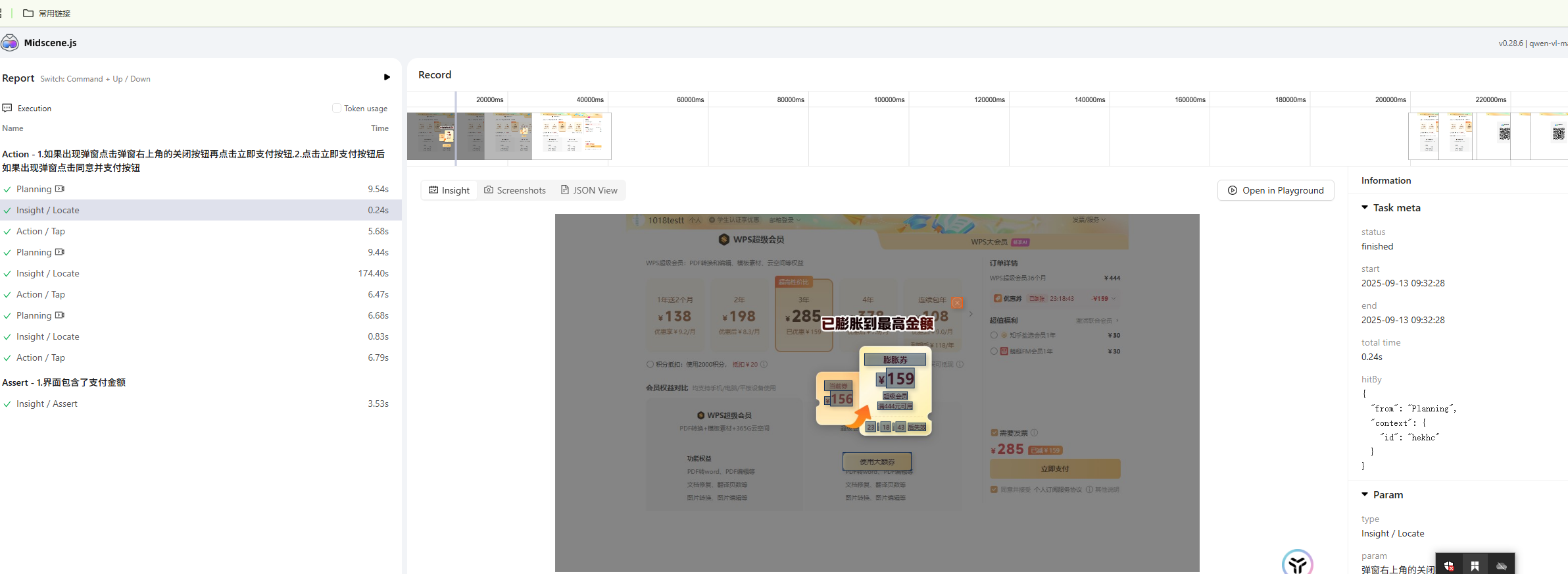Image resolution: width=1568 pixels, height=574 pixels.
Task: Click the fourth timeline thumbnail with white page
Action: pos(572,136)
